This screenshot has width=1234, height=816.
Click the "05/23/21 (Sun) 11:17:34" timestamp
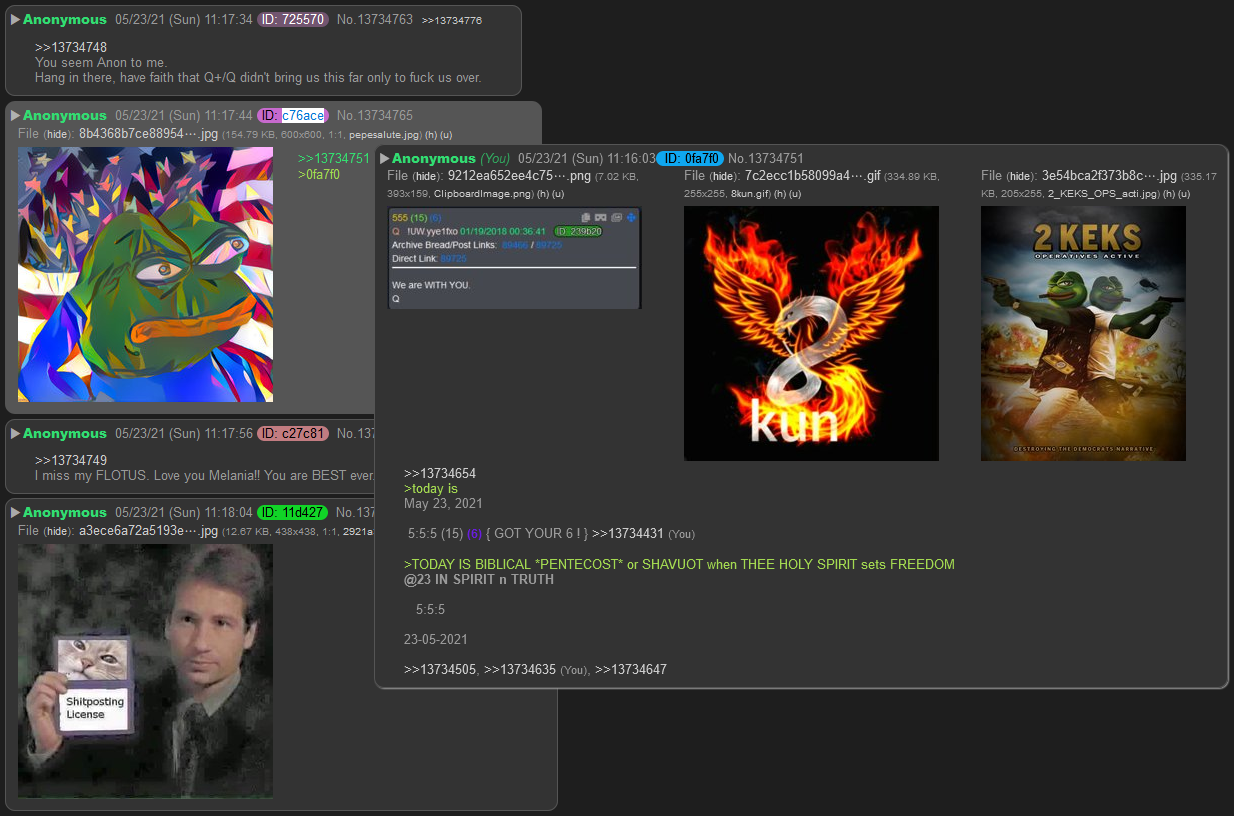click(x=184, y=20)
